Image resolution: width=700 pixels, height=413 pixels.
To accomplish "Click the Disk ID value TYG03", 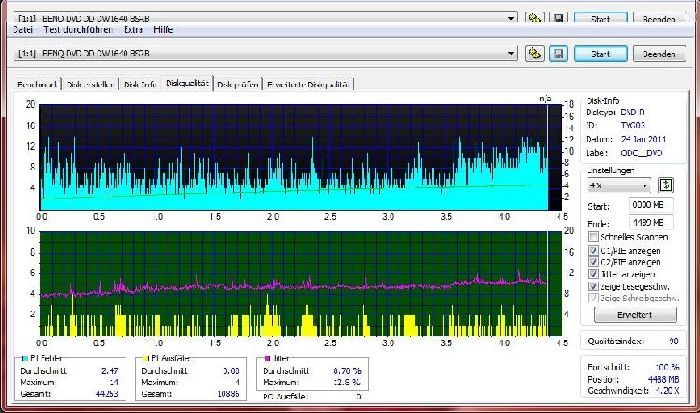I will pos(633,125).
